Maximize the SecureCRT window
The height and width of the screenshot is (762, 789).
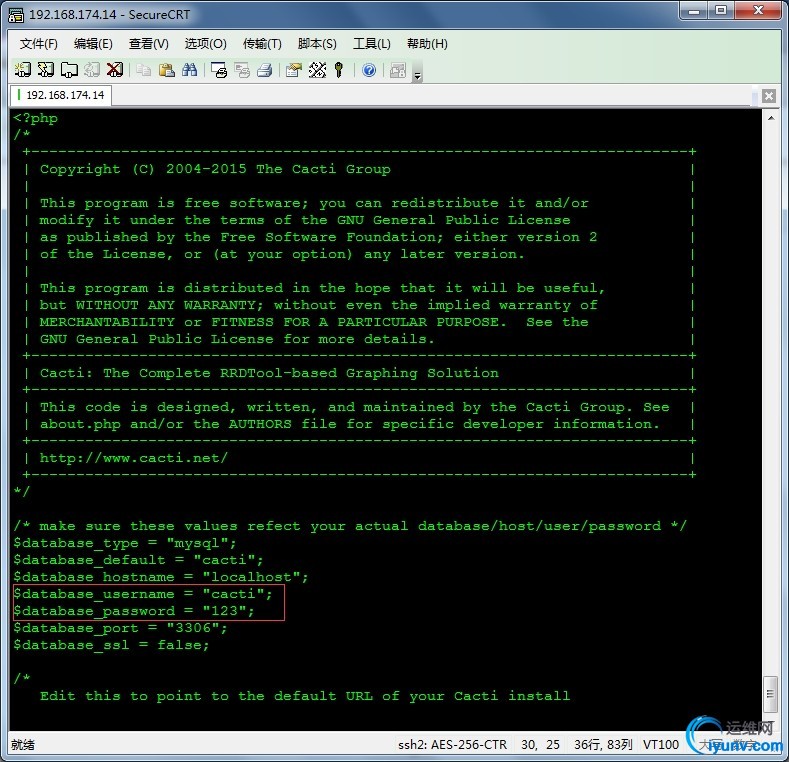[721, 11]
